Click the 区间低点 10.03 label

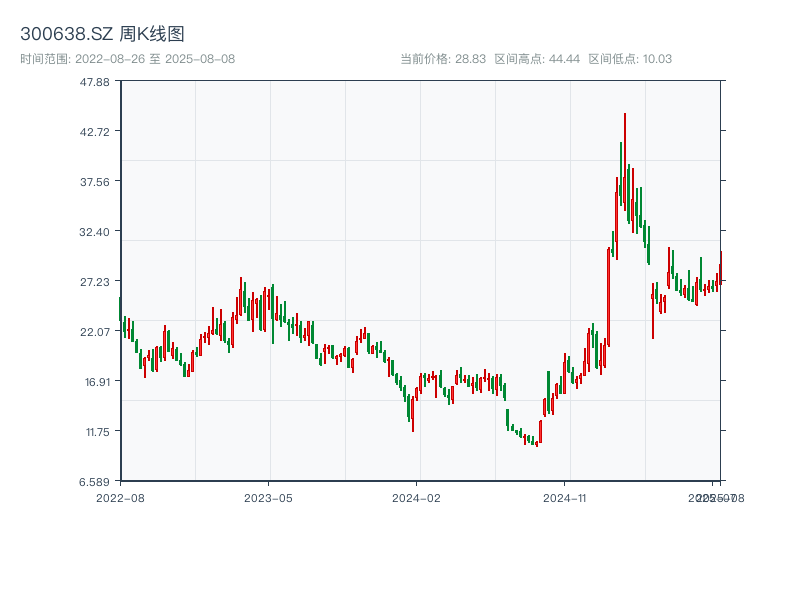tap(630, 59)
